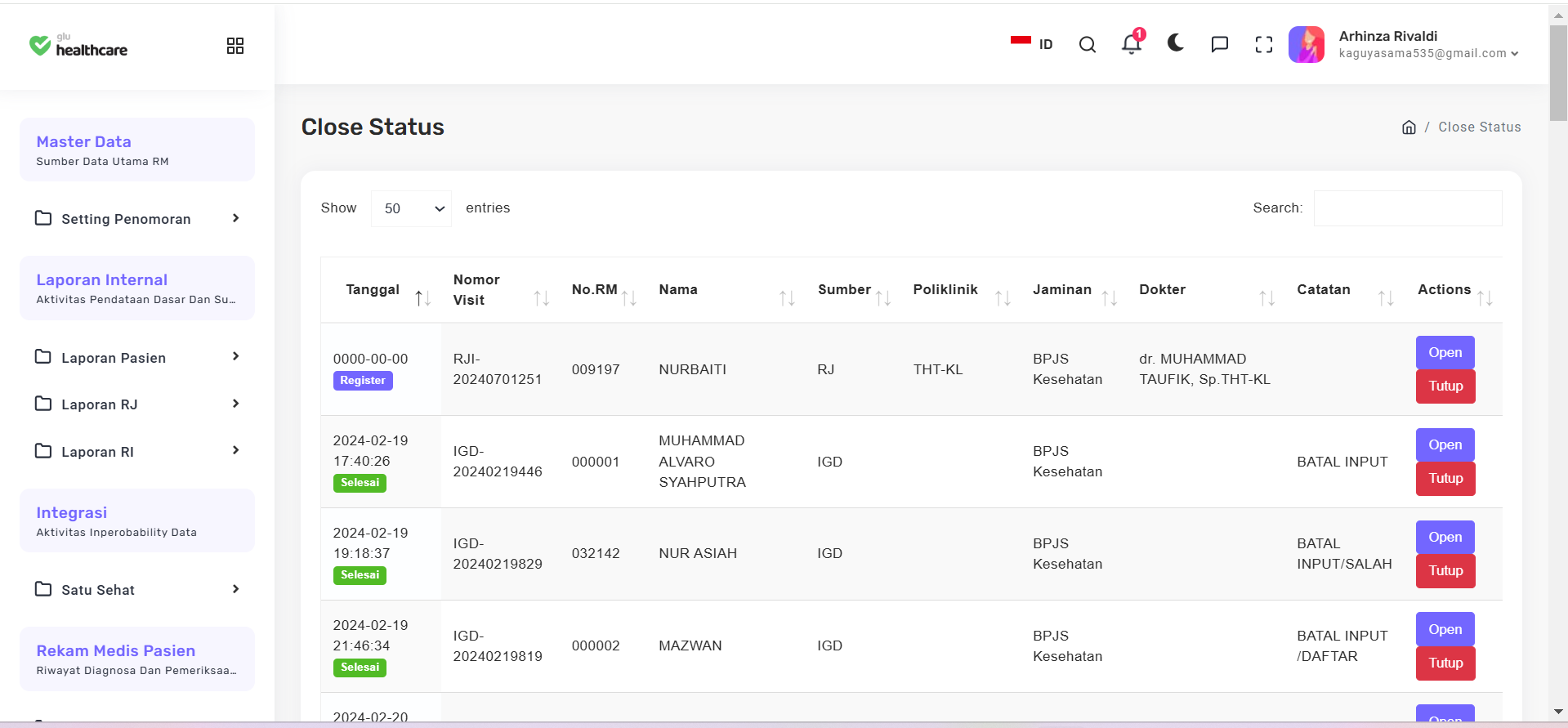Click Laporan RI folder icon
Screen dimensions: 1568x728
(x=43, y=451)
